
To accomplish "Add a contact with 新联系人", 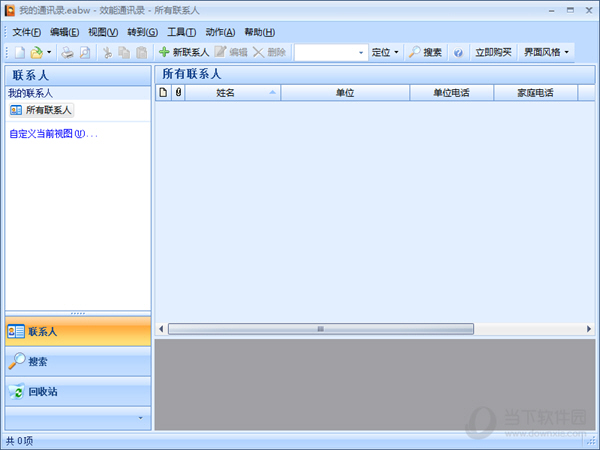I will pyautogui.click(x=184, y=52).
